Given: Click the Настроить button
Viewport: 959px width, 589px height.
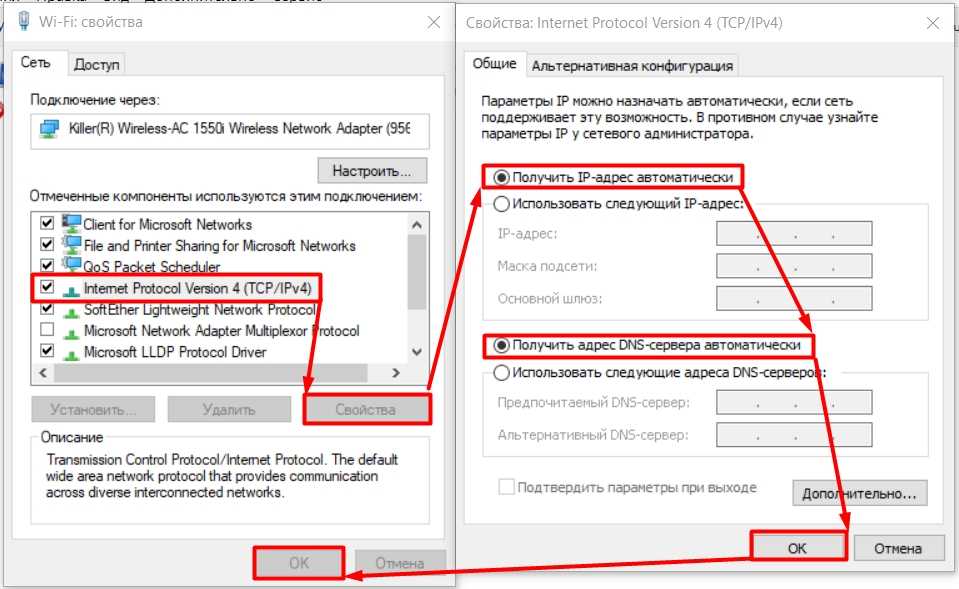Looking at the screenshot, I should (x=372, y=170).
